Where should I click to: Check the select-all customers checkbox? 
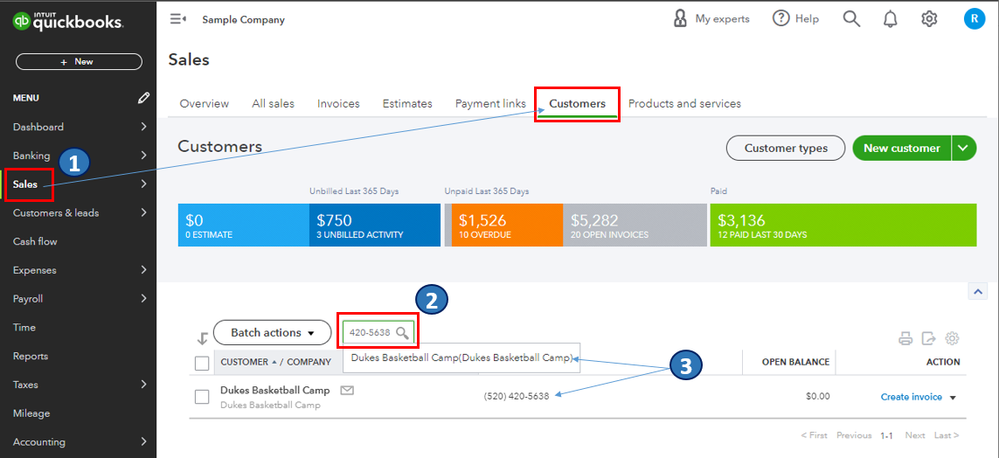202,363
